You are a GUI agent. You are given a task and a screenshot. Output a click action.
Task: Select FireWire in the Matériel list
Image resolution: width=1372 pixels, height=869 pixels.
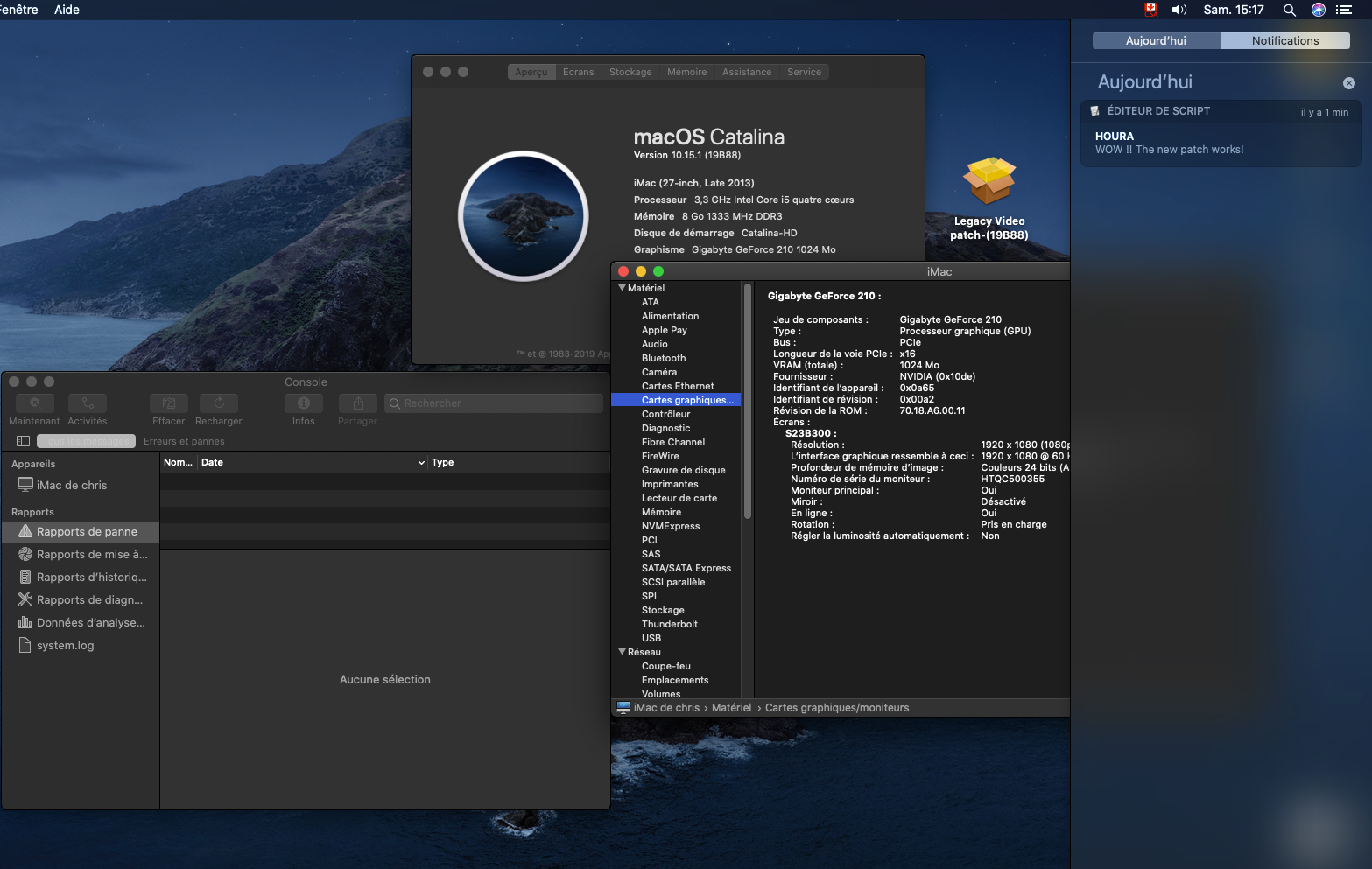click(x=660, y=456)
